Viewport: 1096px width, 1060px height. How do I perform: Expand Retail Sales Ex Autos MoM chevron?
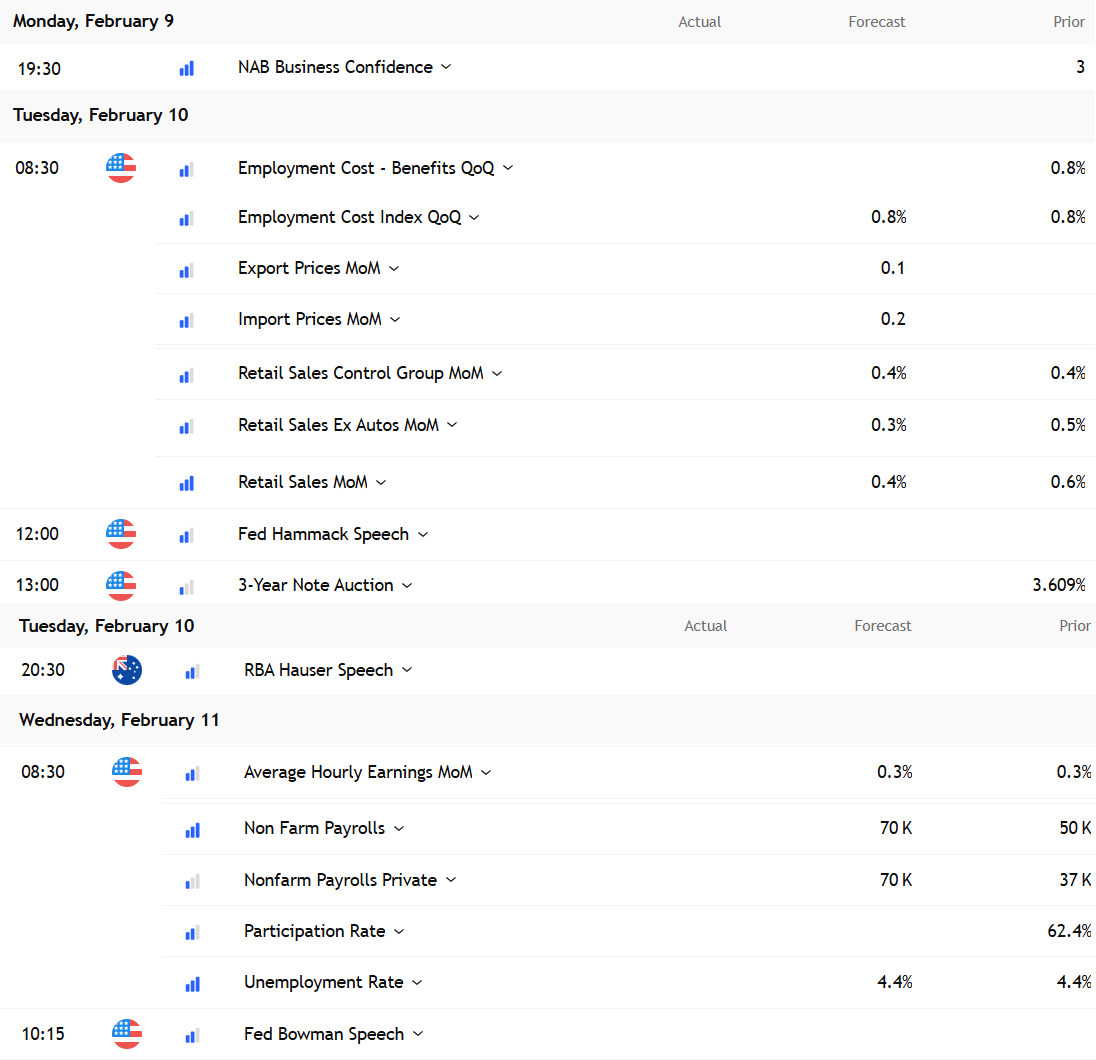click(x=452, y=424)
